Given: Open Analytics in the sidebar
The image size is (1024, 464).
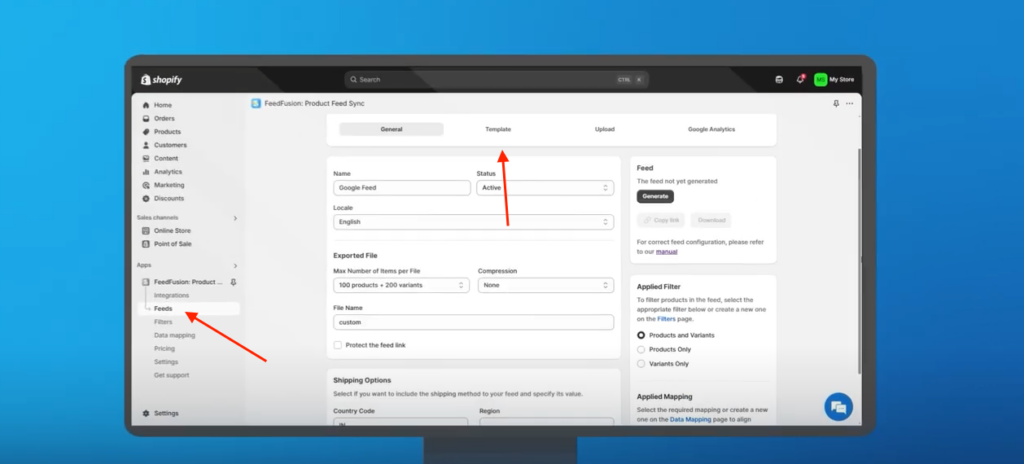Looking at the screenshot, I should pyautogui.click(x=168, y=172).
